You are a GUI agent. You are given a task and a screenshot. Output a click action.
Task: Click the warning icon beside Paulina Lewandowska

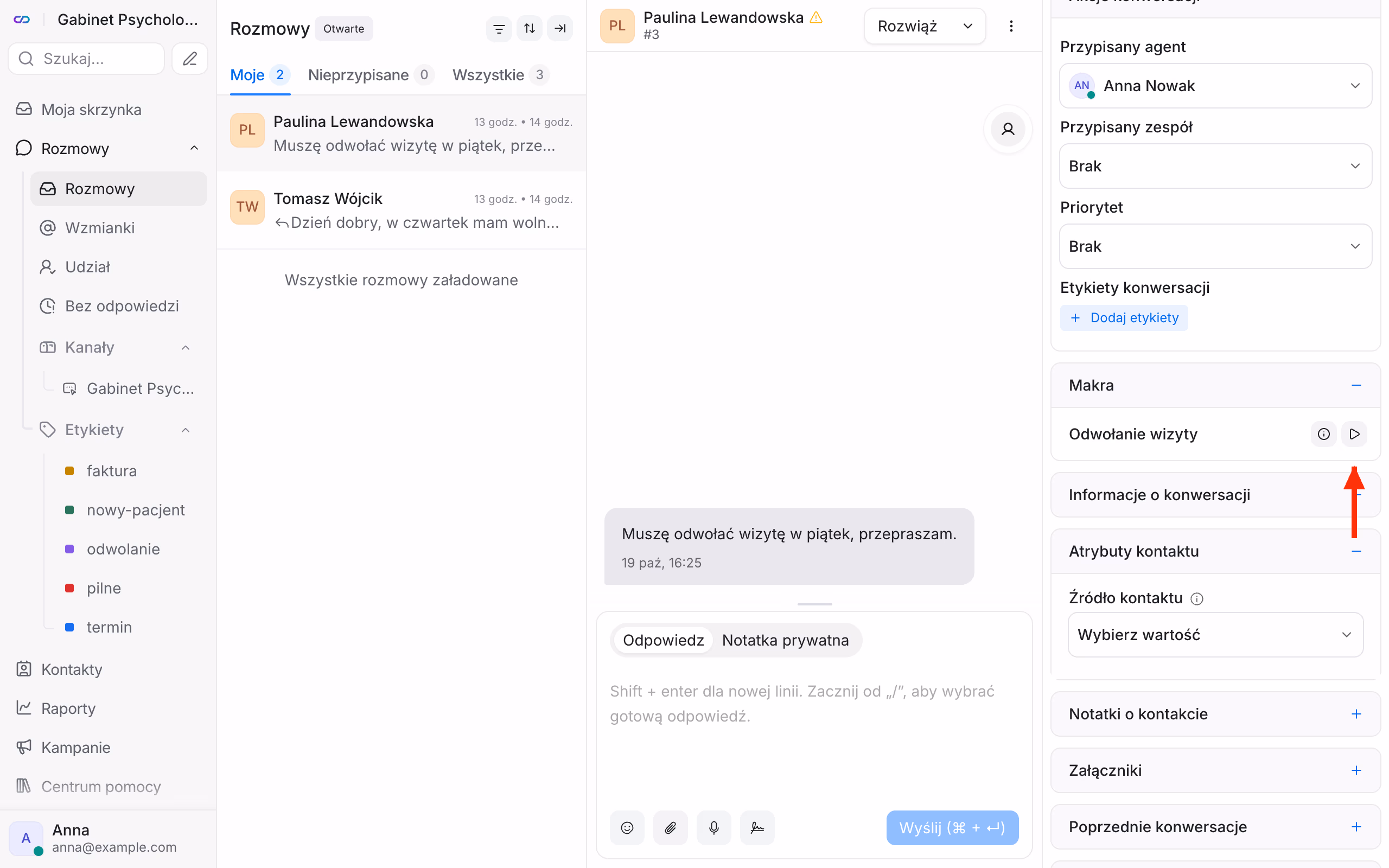(x=815, y=18)
